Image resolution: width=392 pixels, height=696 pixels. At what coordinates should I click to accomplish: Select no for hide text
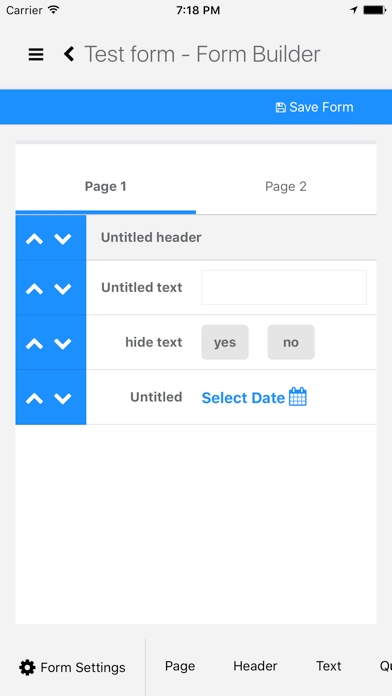click(x=291, y=342)
